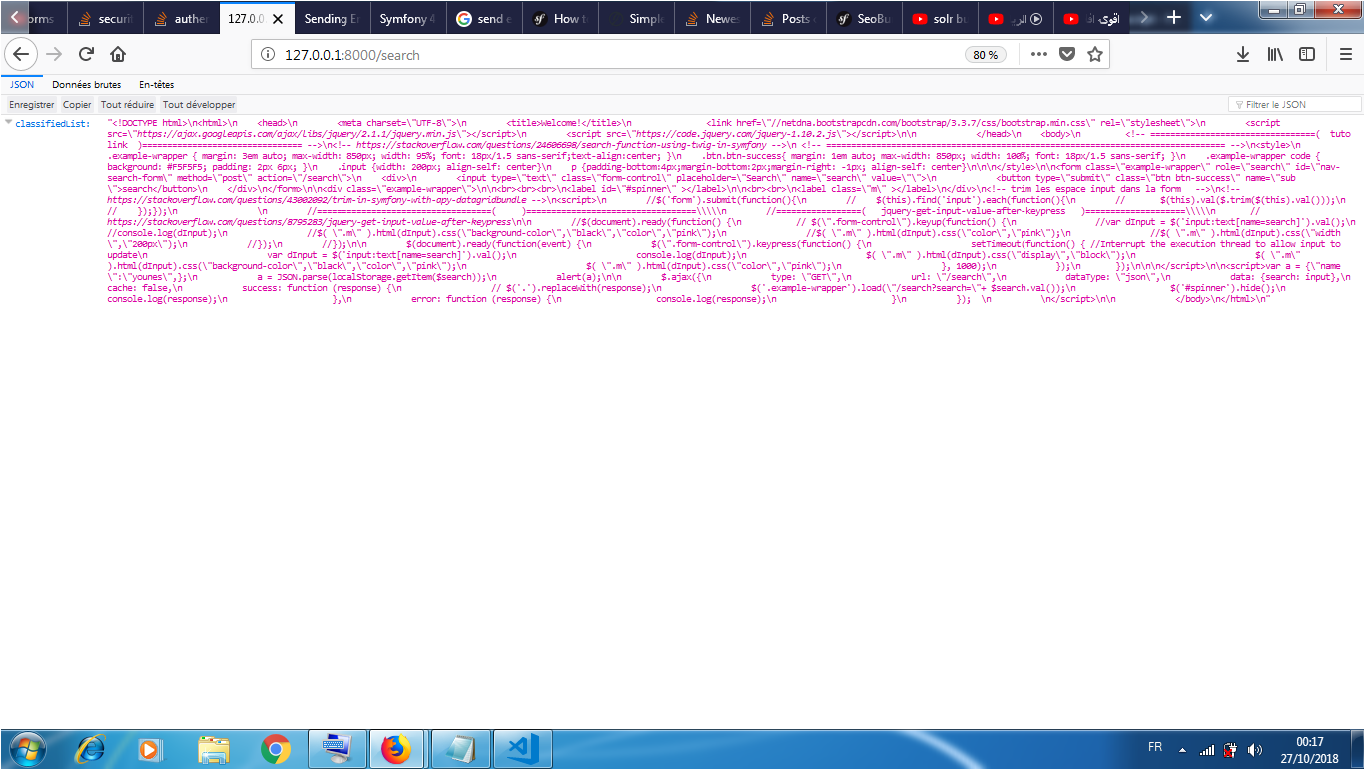Click the FR language indicator
Image resolution: width=1364 pixels, height=772 pixels.
coord(1155,748)
